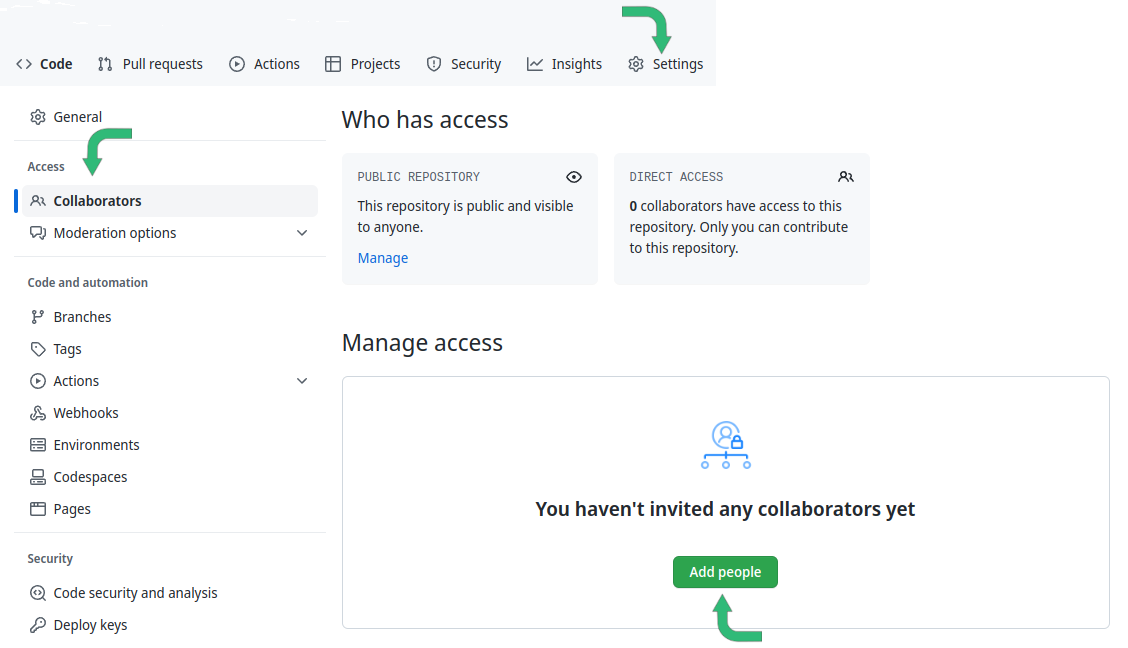
Task: Switch to the Actions tab in the top nav
Action: [x=265, y=64]
